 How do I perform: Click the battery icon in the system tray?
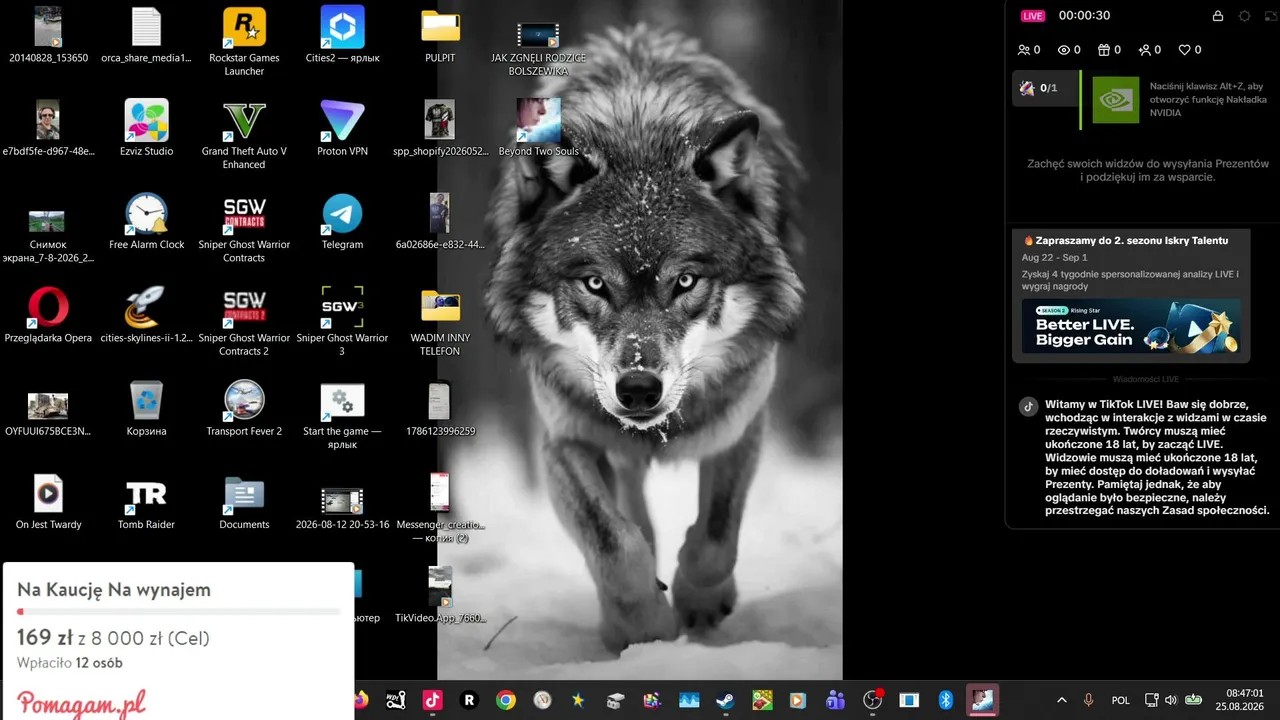coord(1194,700)
